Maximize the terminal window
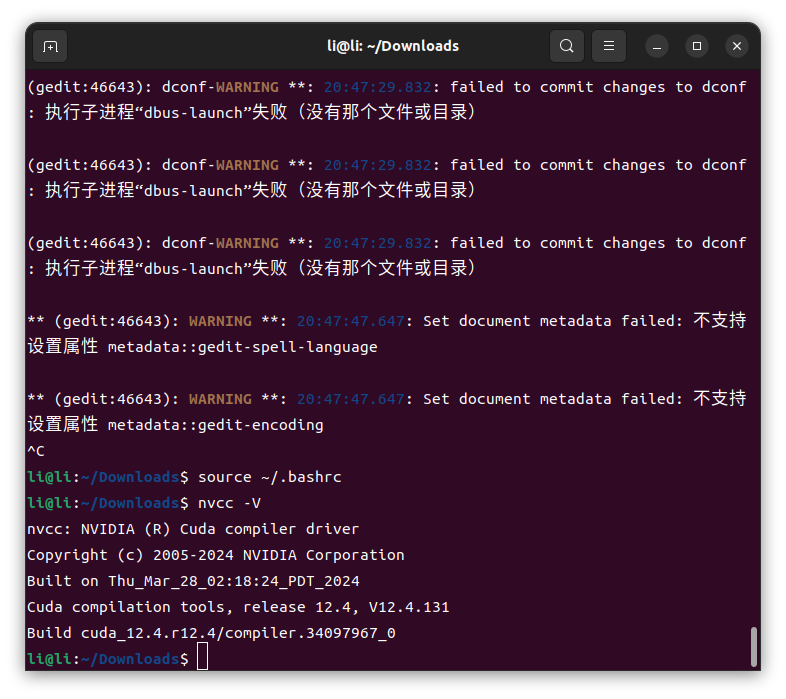Viewport: 786px width, 699px height. click(x=697, y=46)
